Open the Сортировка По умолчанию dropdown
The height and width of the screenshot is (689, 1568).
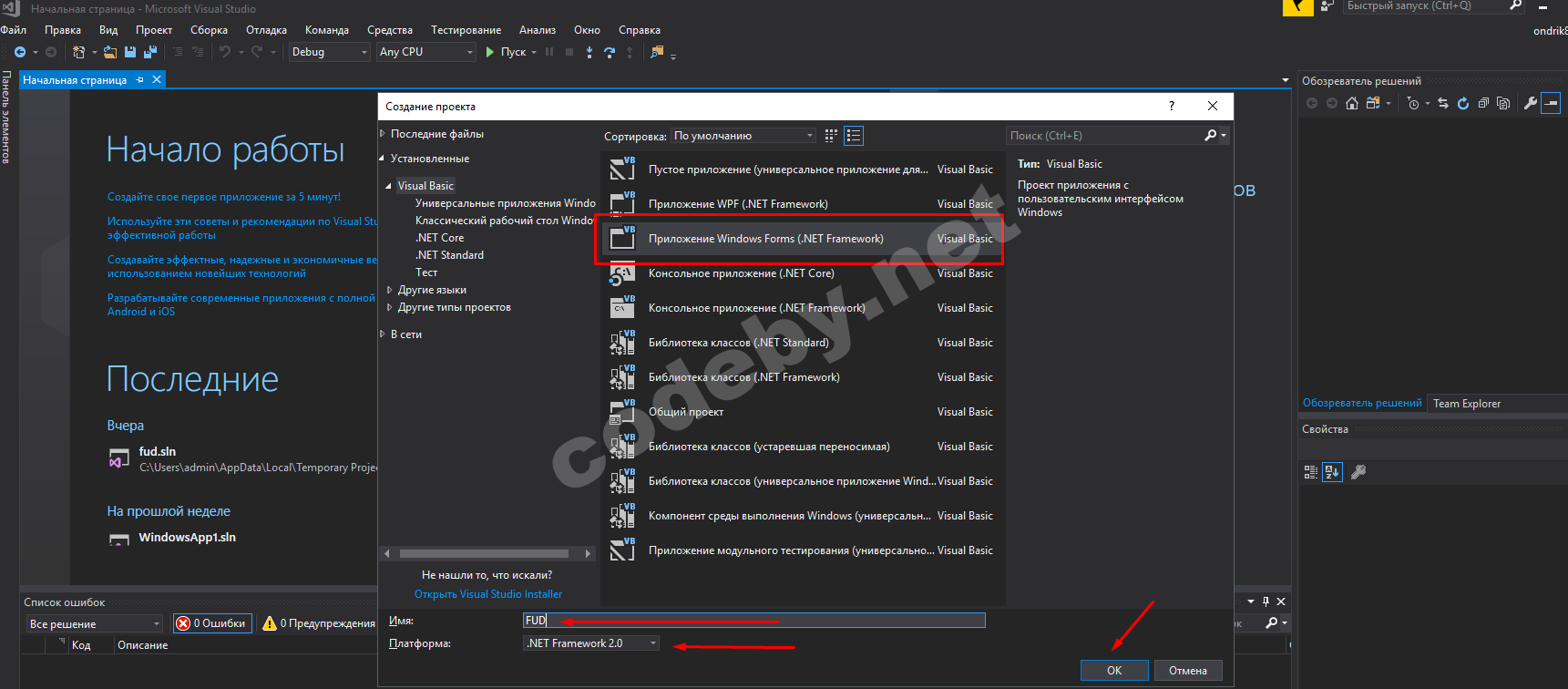[743, 136]
